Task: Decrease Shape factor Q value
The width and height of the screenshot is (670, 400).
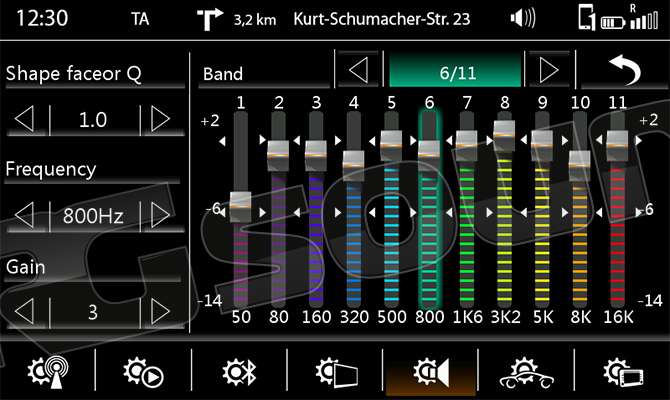Action: pos(25,119)
